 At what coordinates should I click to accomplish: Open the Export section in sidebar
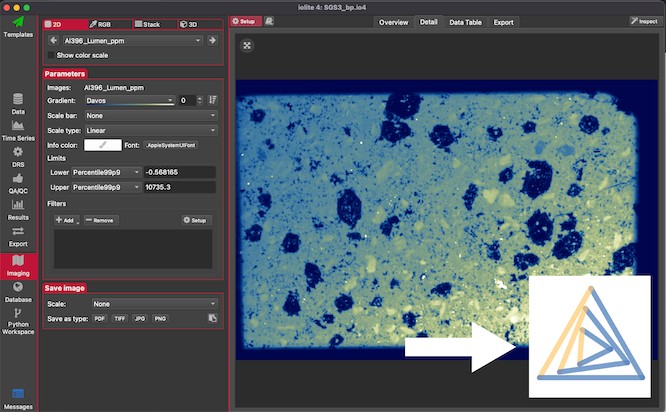[x=18, y=237]
